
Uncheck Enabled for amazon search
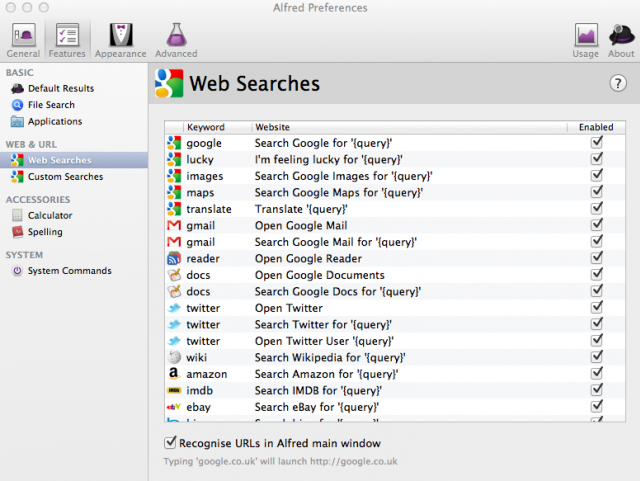[597, 373]
